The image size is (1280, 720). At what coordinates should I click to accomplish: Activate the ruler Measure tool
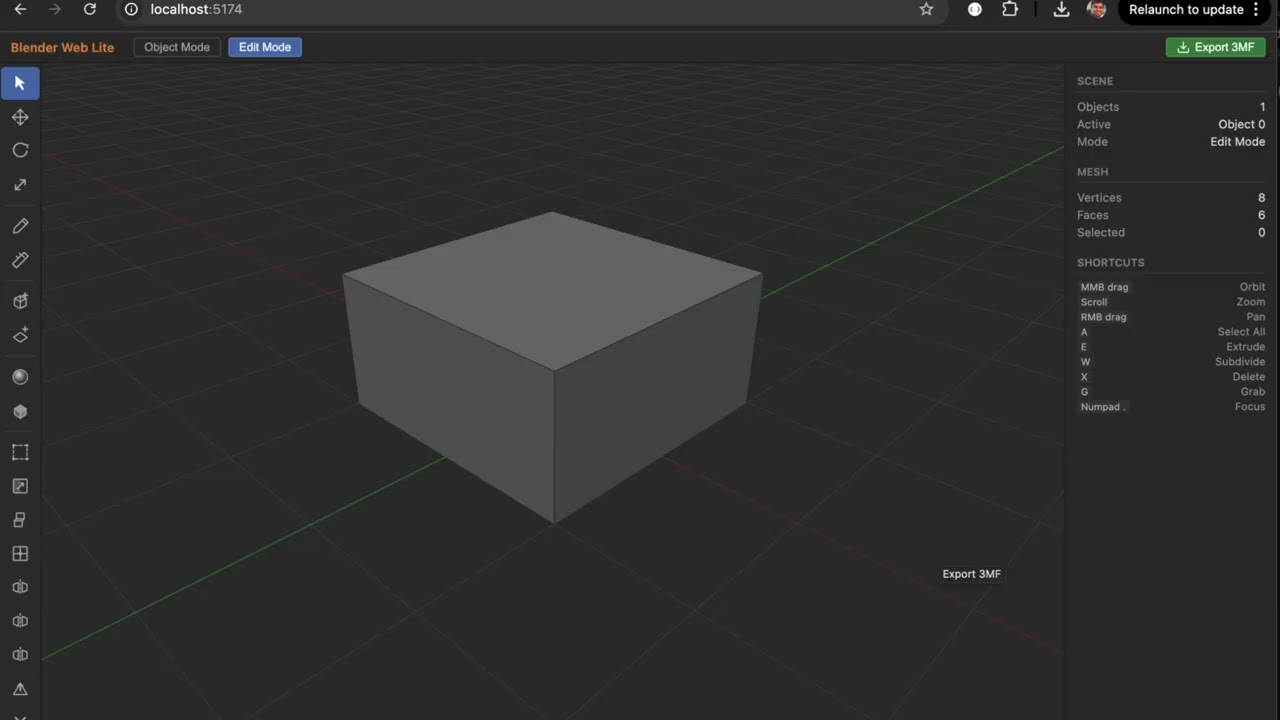(x=20, y=260)
